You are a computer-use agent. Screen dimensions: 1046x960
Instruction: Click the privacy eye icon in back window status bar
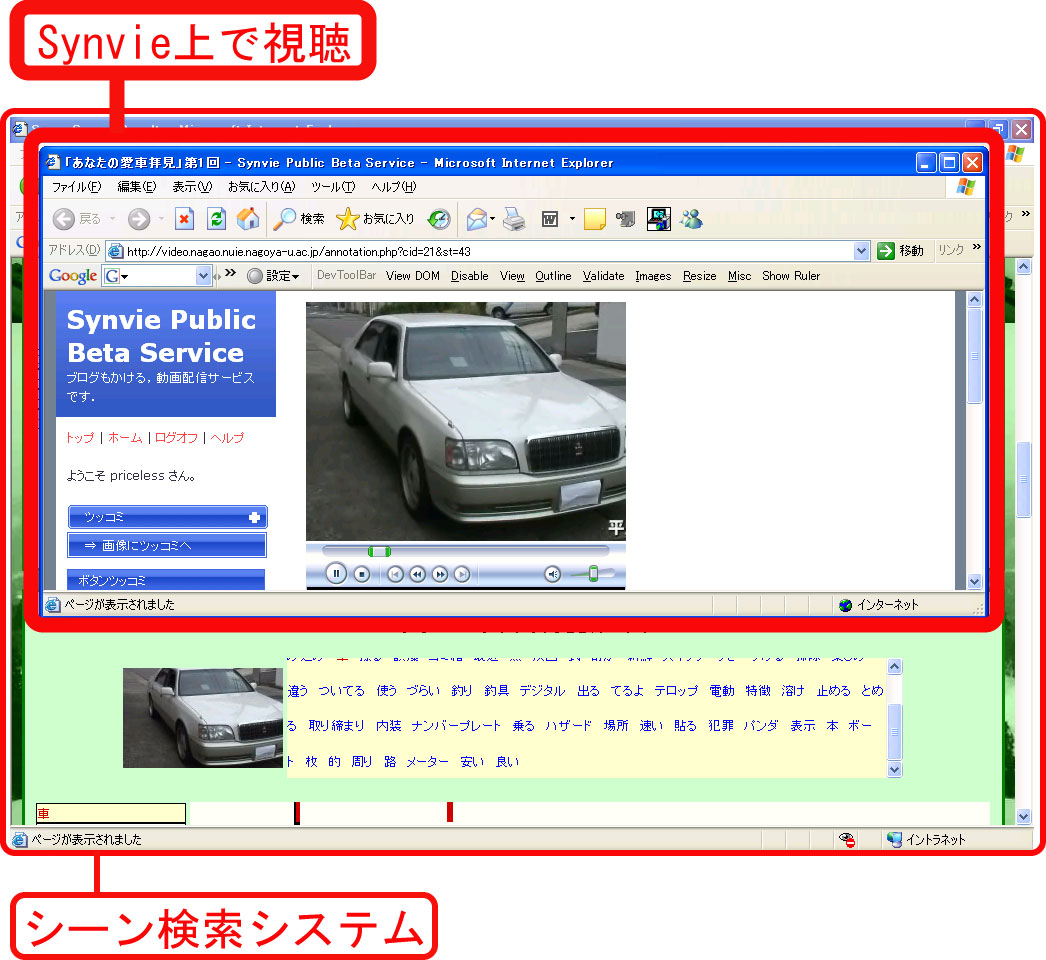[x=847, y=839]
